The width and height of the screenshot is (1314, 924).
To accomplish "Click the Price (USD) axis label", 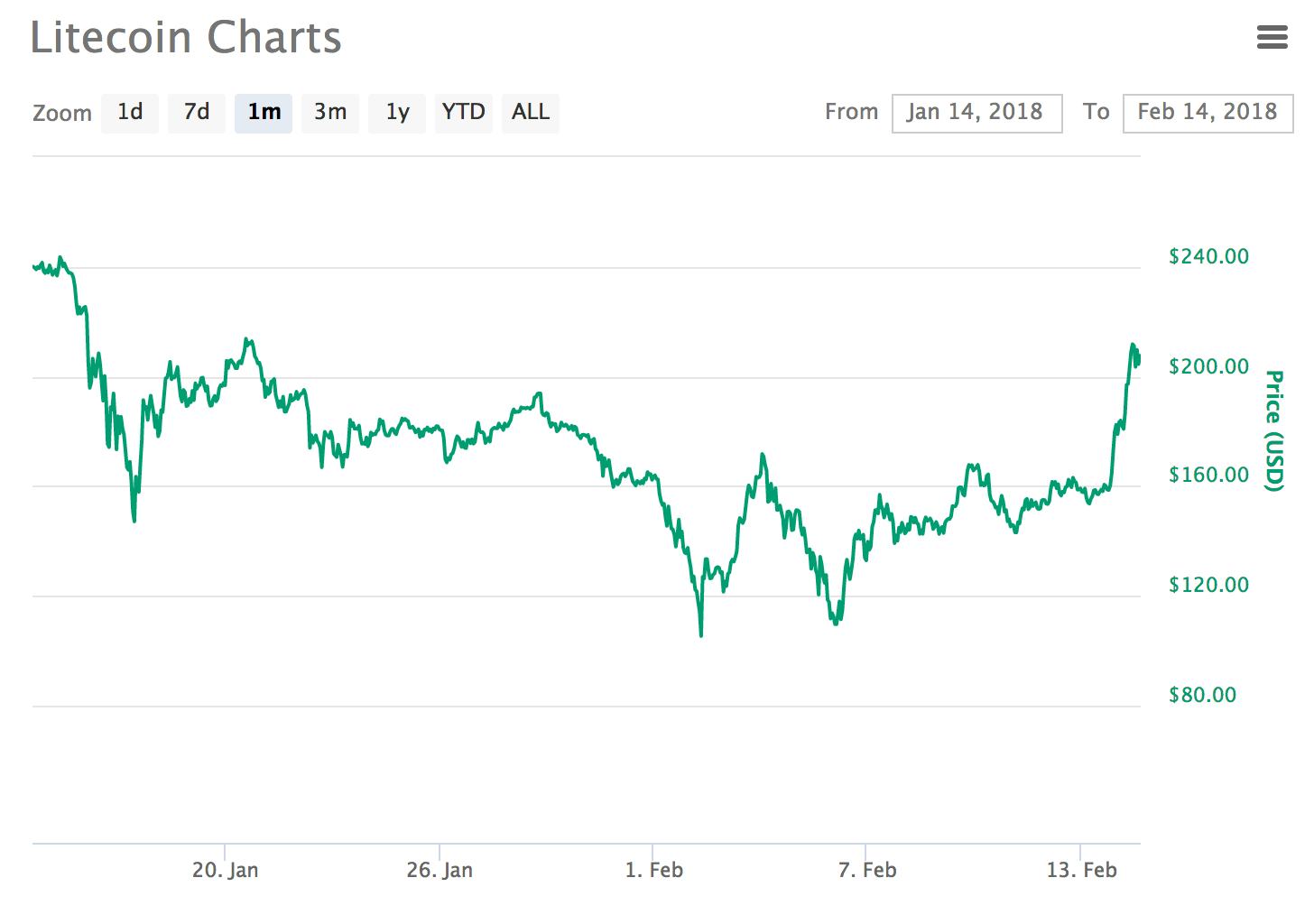I will pyautogui.click(x=1272, y=427).
